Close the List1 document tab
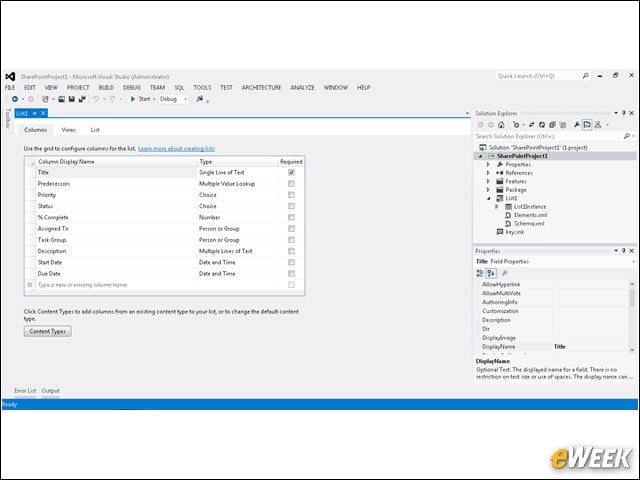 pos(43,113)
